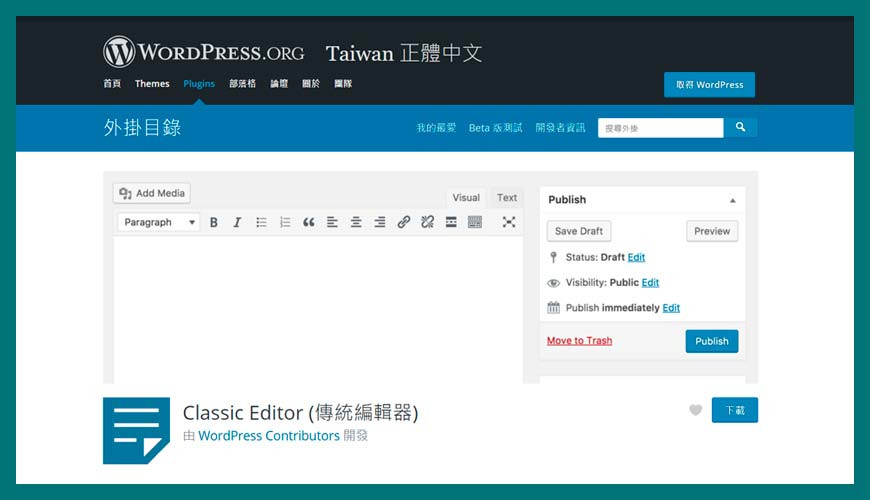The height and width of the screenshot is (500, 870).
Task: Open the Paragraph format dropdown
Action: [x=159, y=223]
